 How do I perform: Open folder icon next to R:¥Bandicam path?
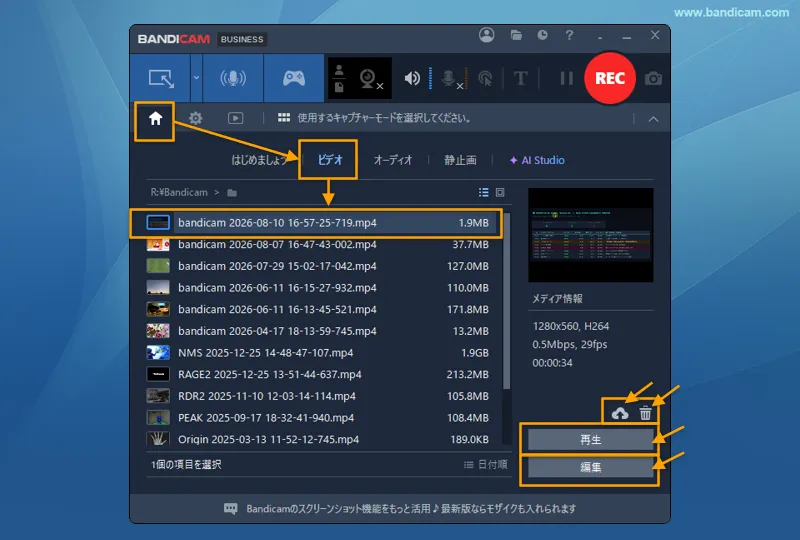[x=232, y=192]
